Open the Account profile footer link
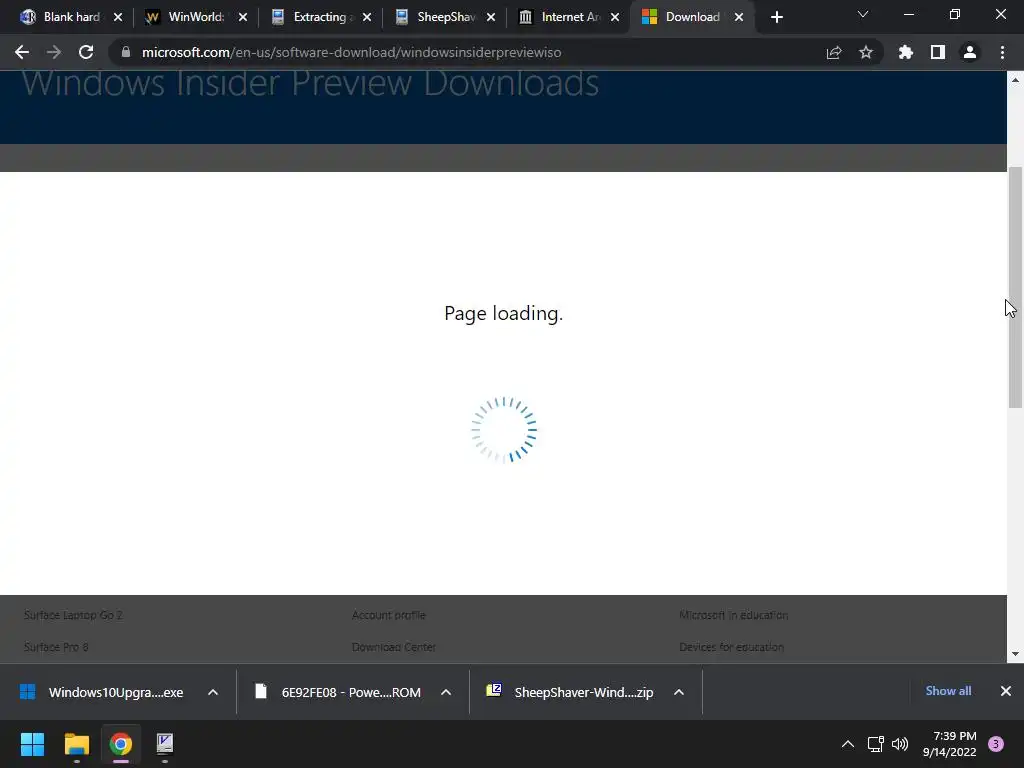Screen dimensions: 1024x768 [x=389, y=615]
